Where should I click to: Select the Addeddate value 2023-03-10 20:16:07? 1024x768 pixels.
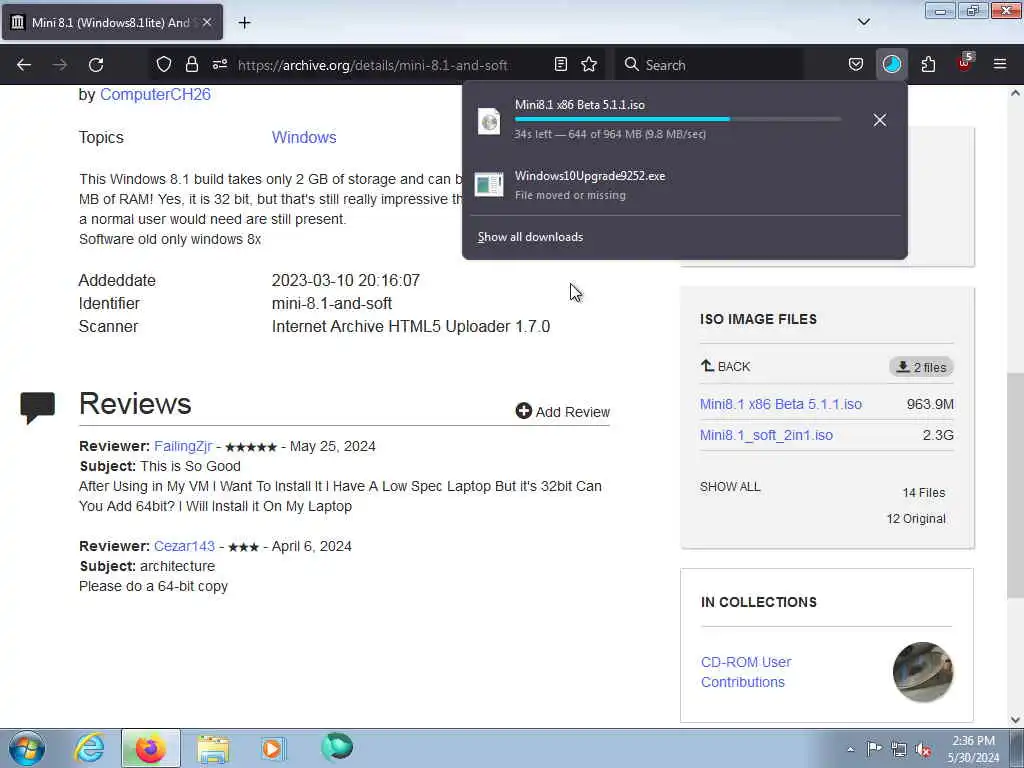point(345,280)
